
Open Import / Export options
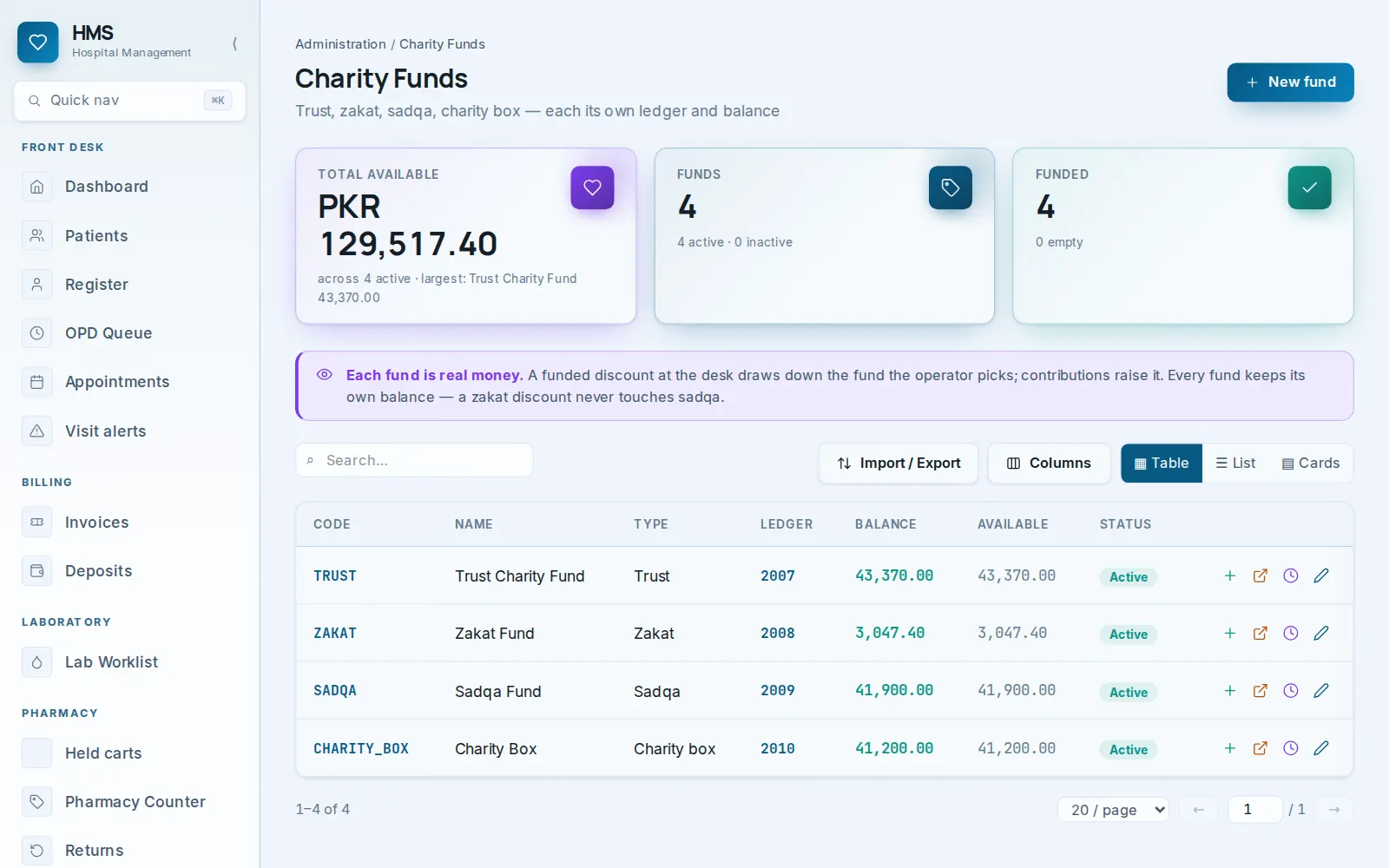[899, 464]
